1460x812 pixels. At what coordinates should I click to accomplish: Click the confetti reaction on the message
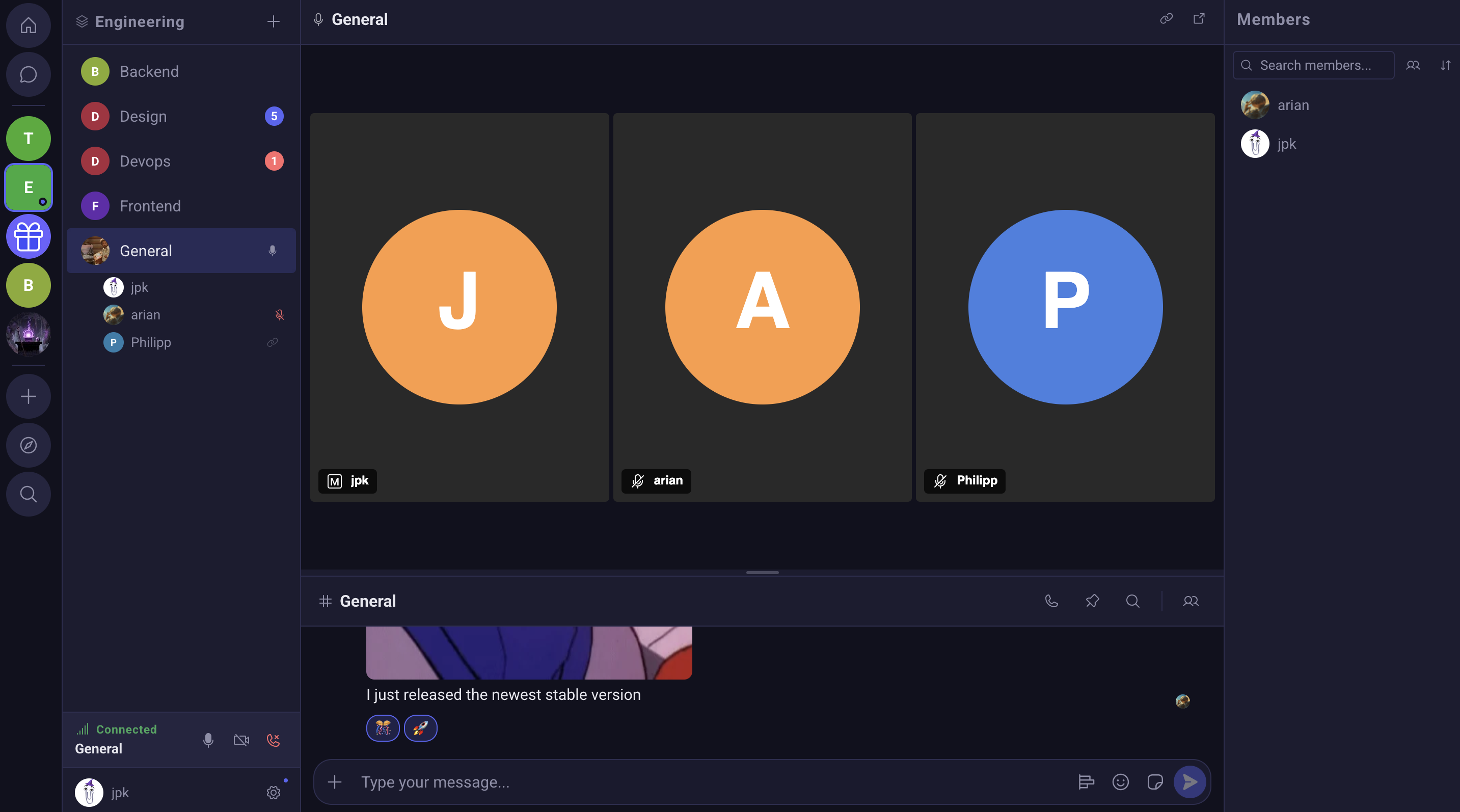[x=383, y=728]
